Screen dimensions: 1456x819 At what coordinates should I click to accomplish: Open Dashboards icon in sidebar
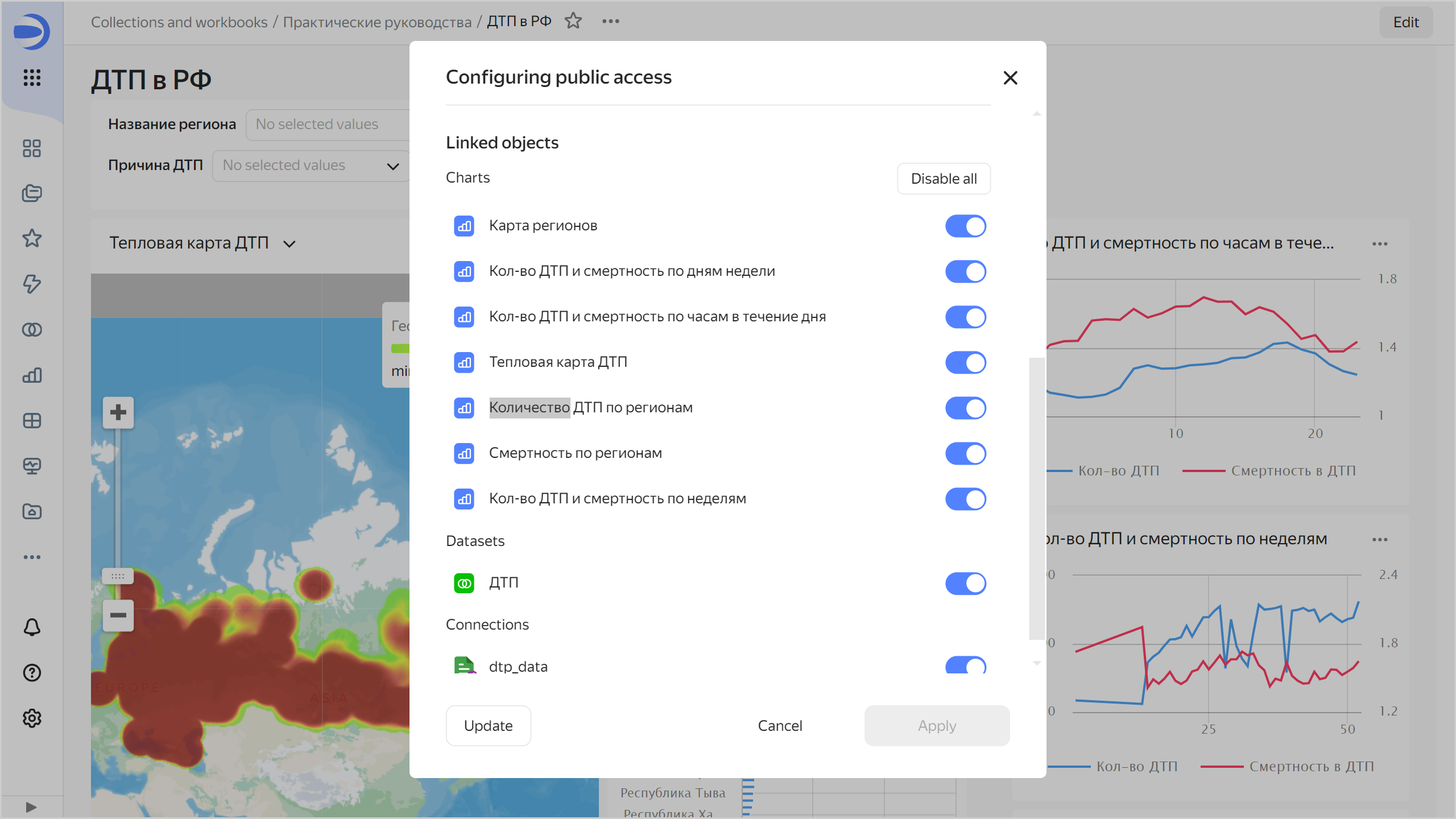[32, 420]
